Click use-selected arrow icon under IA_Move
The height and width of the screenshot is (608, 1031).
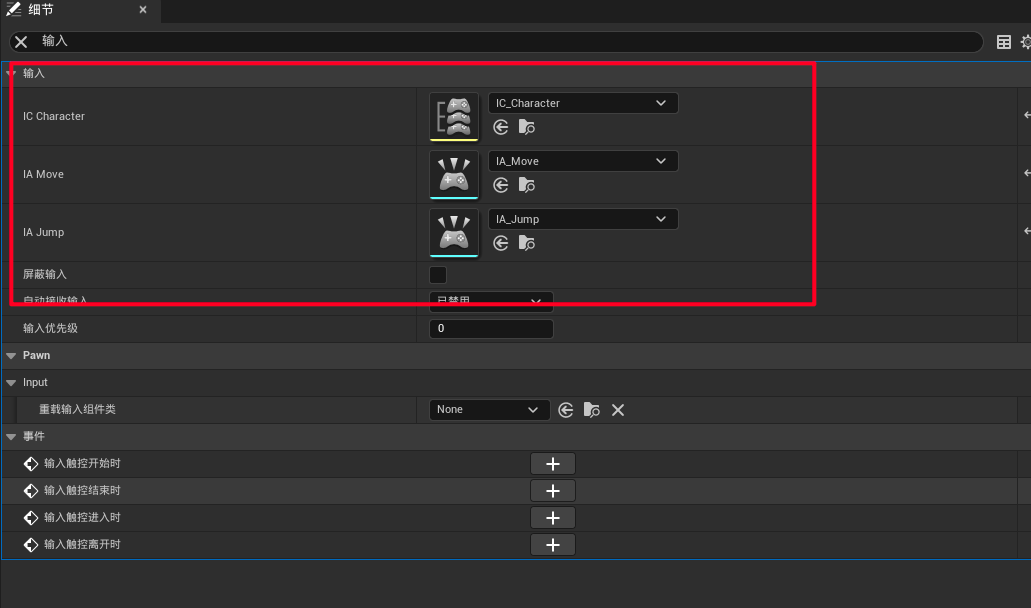point(501,185)
